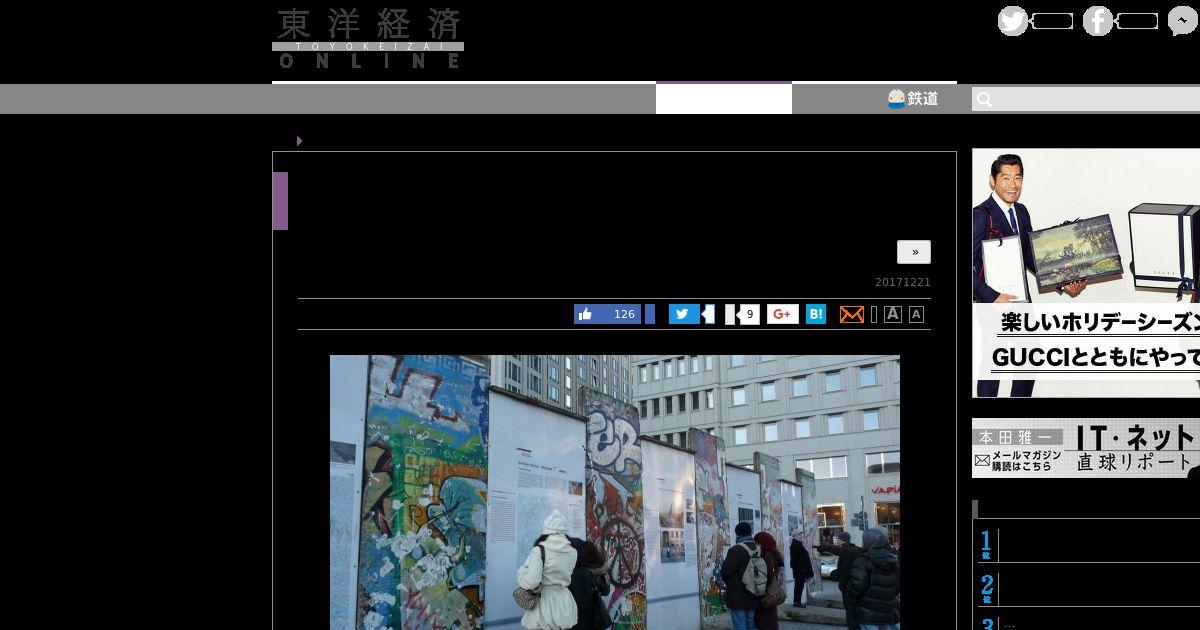Open the Toyo Keizai Online logo

coord(368,39)
